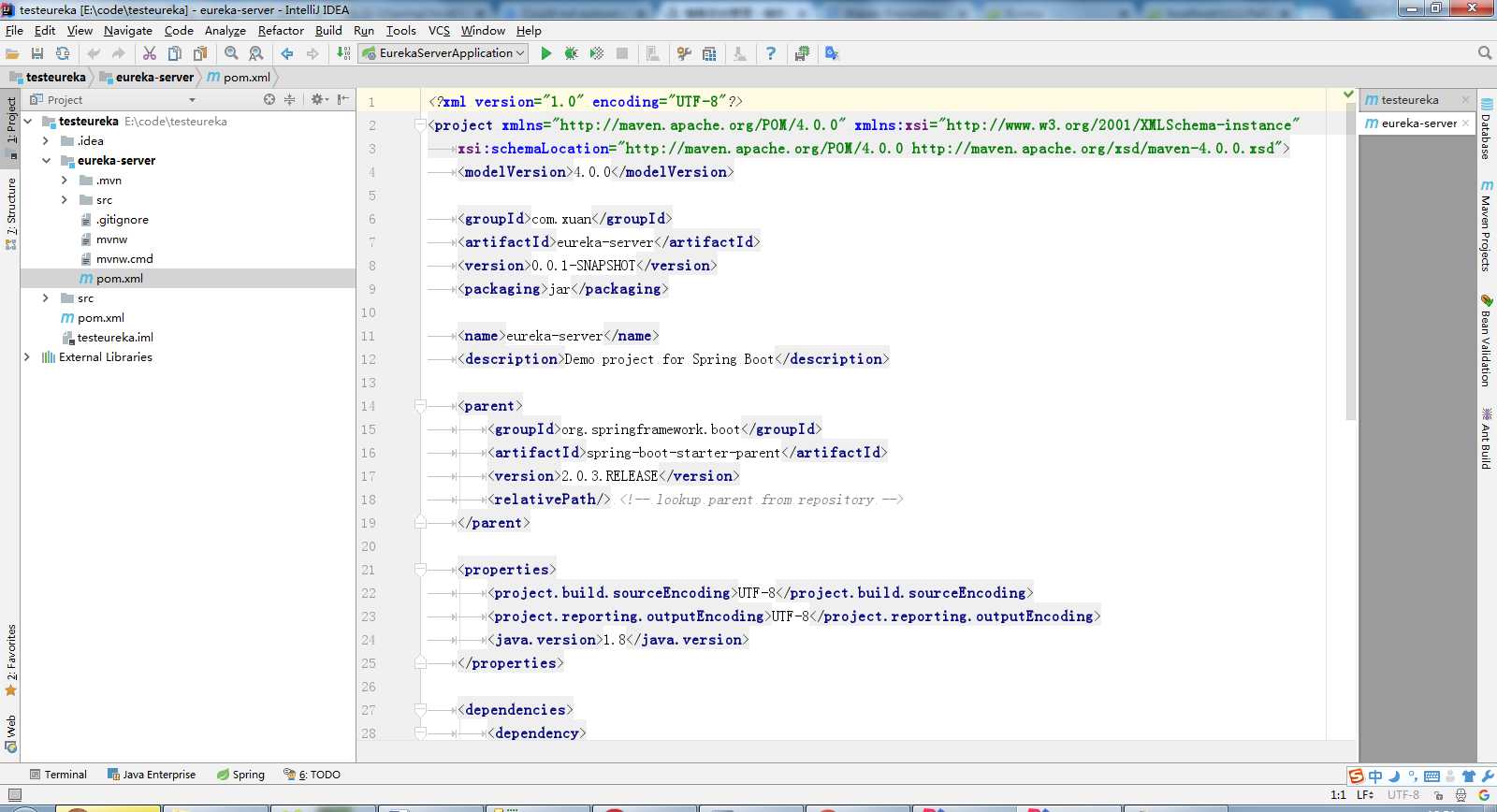1497x812 pixels.
Task: Run EurekaServerApplication with green play icon
Action: [546, 53]
